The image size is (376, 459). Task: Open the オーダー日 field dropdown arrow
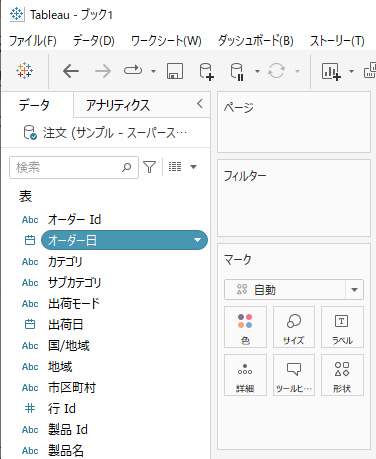coord(197,240)
